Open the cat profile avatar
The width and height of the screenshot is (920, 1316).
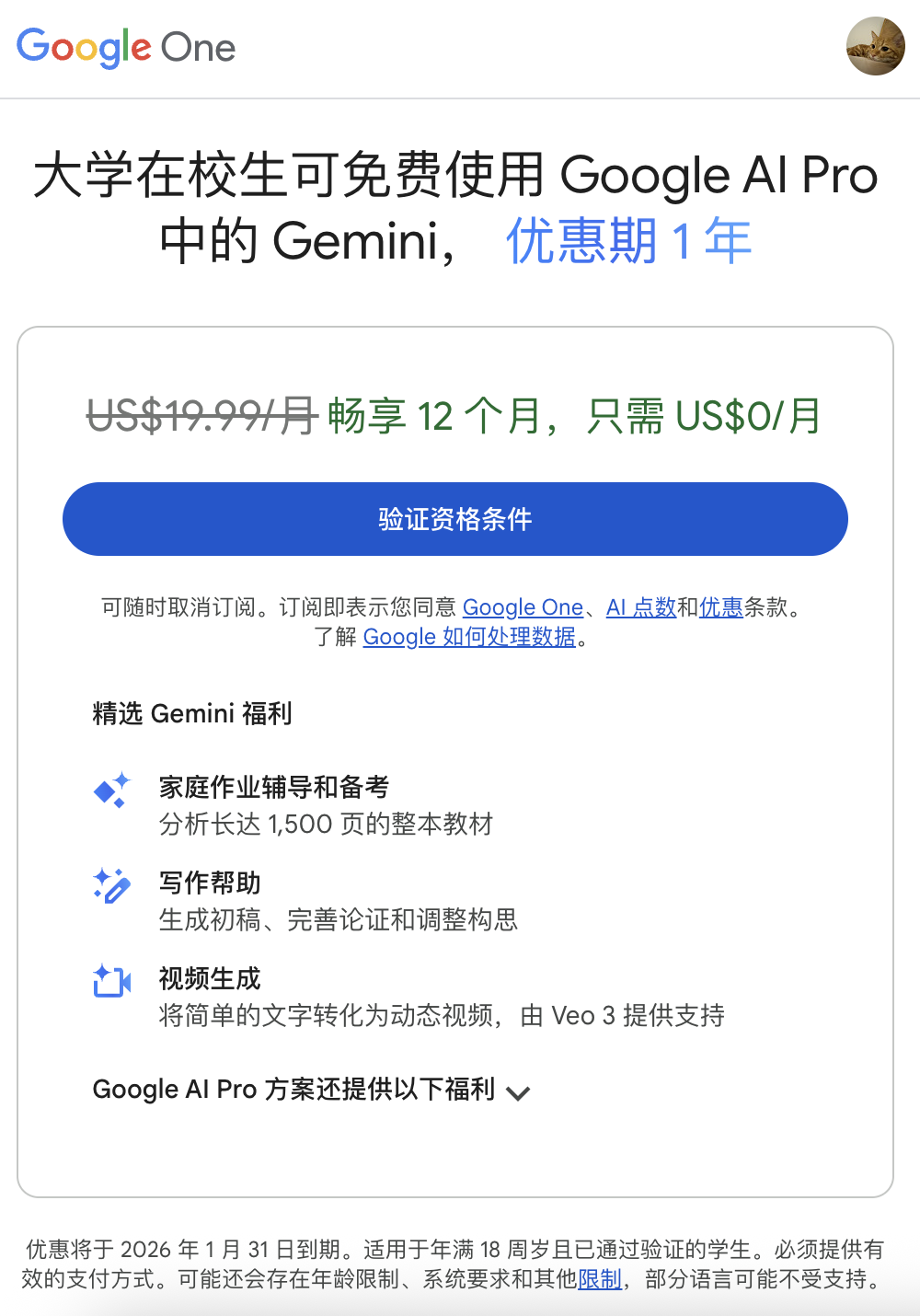875,46
